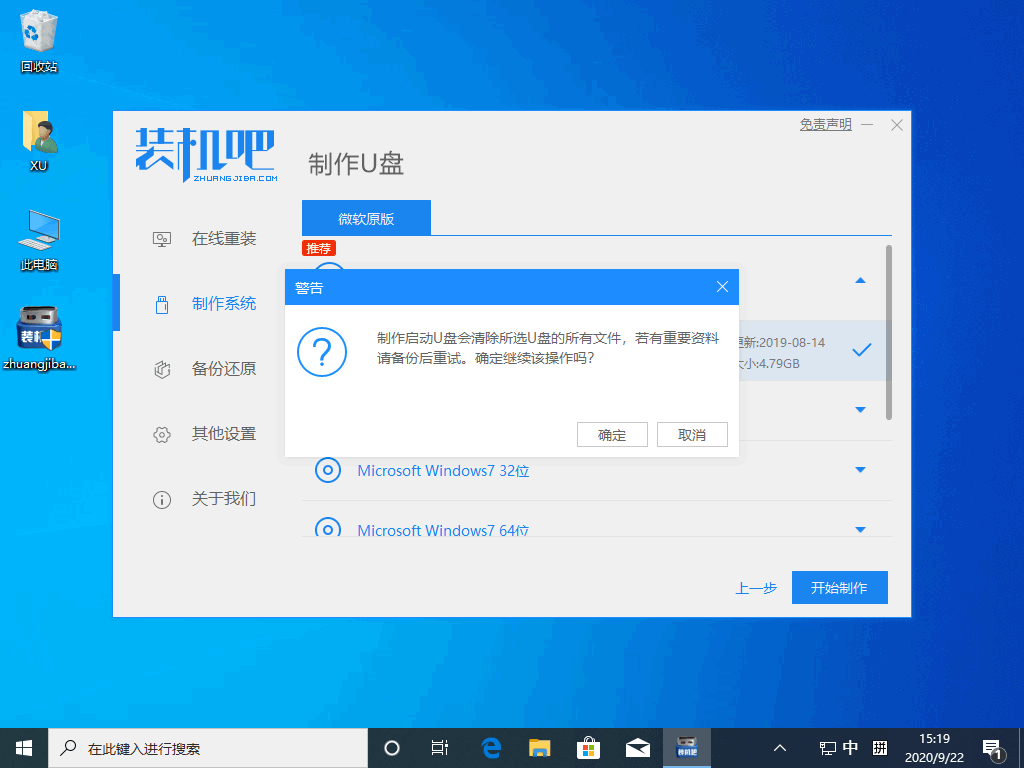Open 其他设置 from the sidebar
The height and width of the screenshot is (768, 1024).
pos(162,434)
